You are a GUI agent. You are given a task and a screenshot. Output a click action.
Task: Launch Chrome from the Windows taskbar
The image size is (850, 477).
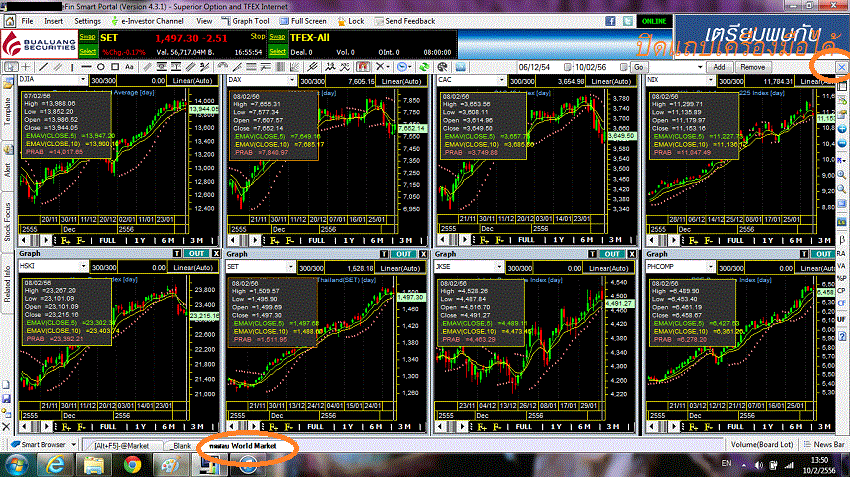pos(132,465)
